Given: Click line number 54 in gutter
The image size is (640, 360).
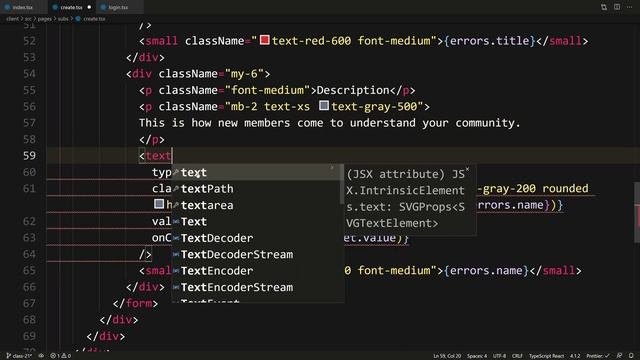Looking at the screenshot, I should click(x=29, y=73).
